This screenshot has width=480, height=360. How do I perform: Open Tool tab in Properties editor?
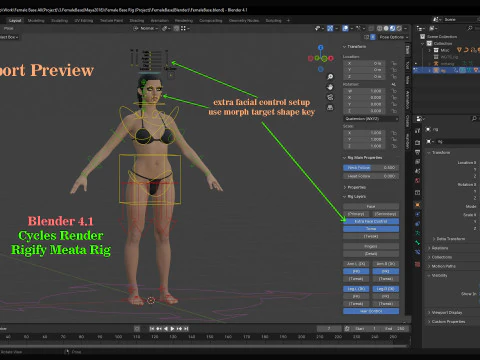tap(417, 131)
